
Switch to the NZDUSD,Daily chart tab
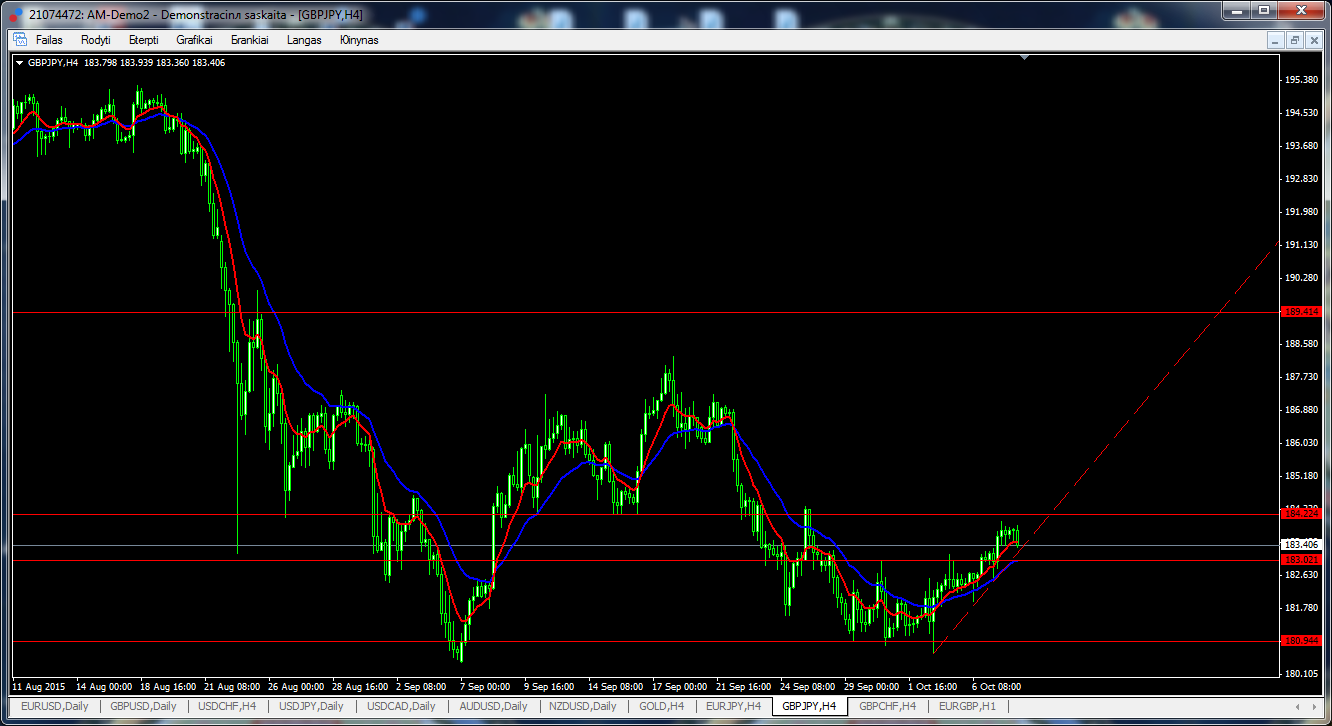pyautogui.click(x=583, y=706)
